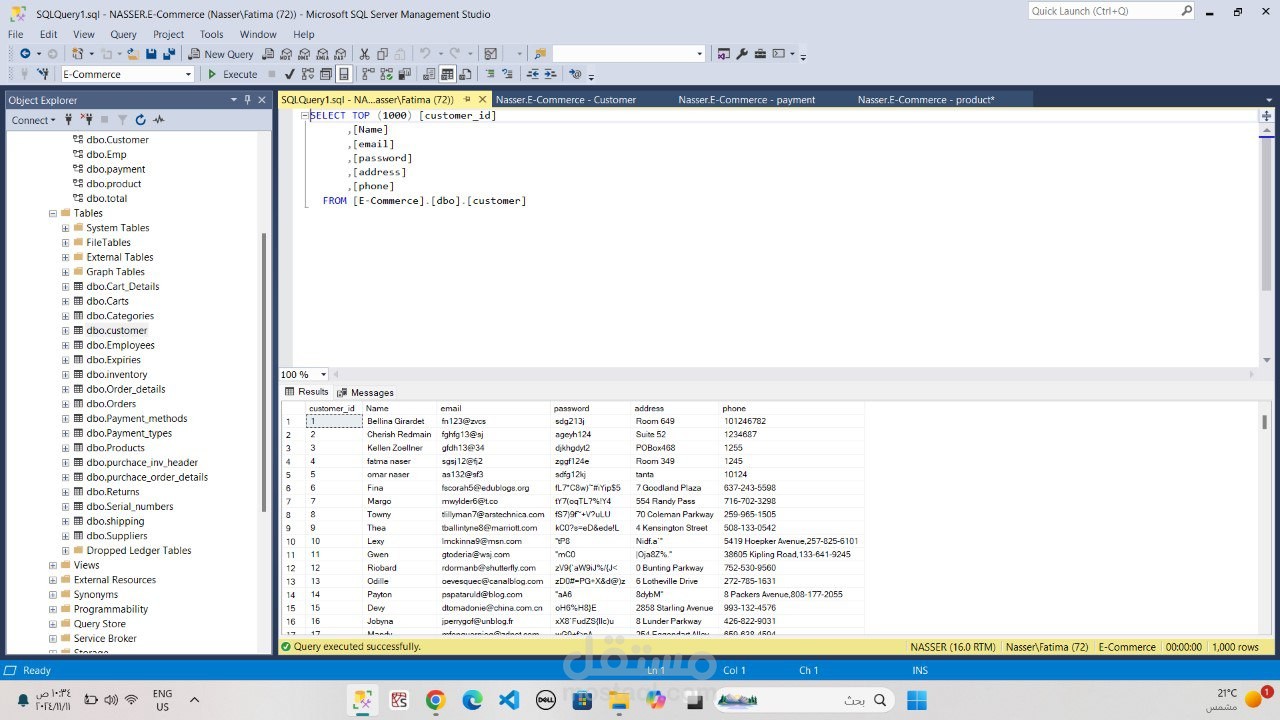Select the dbo.customer table in tree
The image size is (1280, 720).
(x=116, y=330)
